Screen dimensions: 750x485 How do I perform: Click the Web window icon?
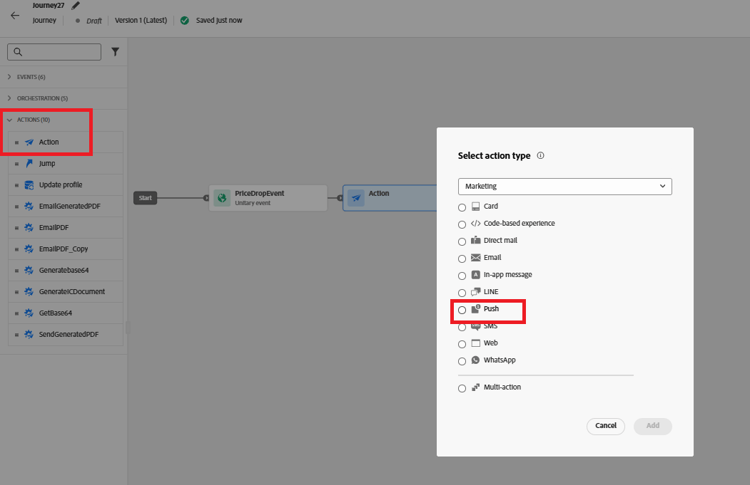[475, 343]
